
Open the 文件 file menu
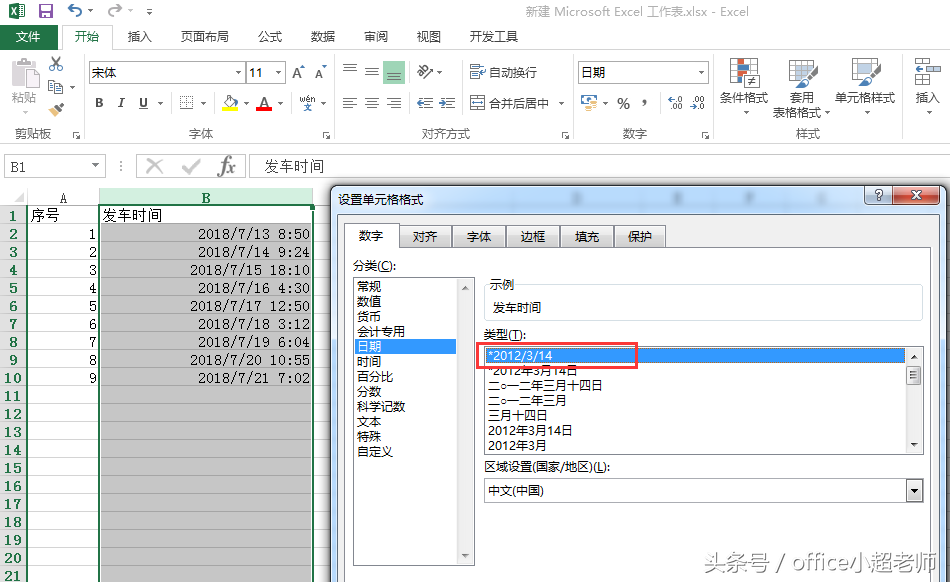point(28,37)
